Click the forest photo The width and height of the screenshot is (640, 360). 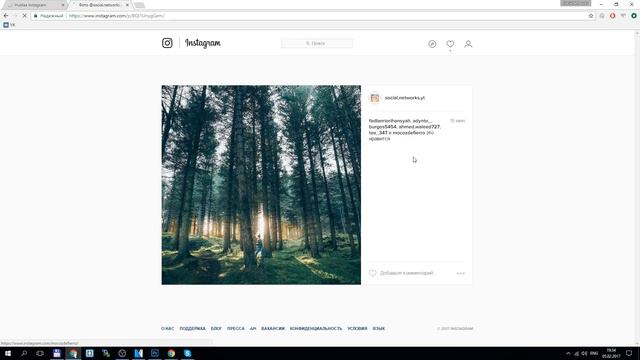point(261,185)
